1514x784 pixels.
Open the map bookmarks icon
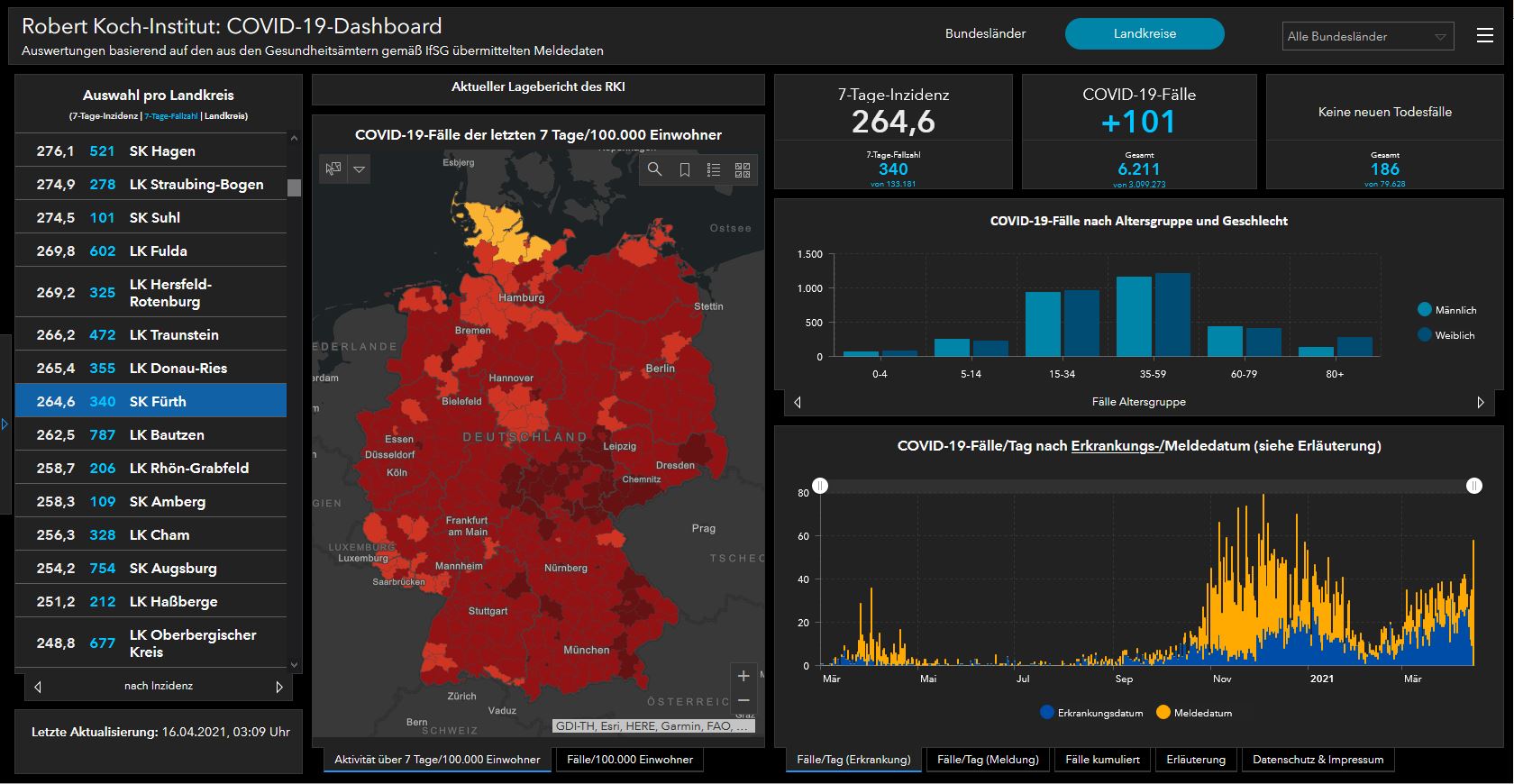[x=685, y=169]
